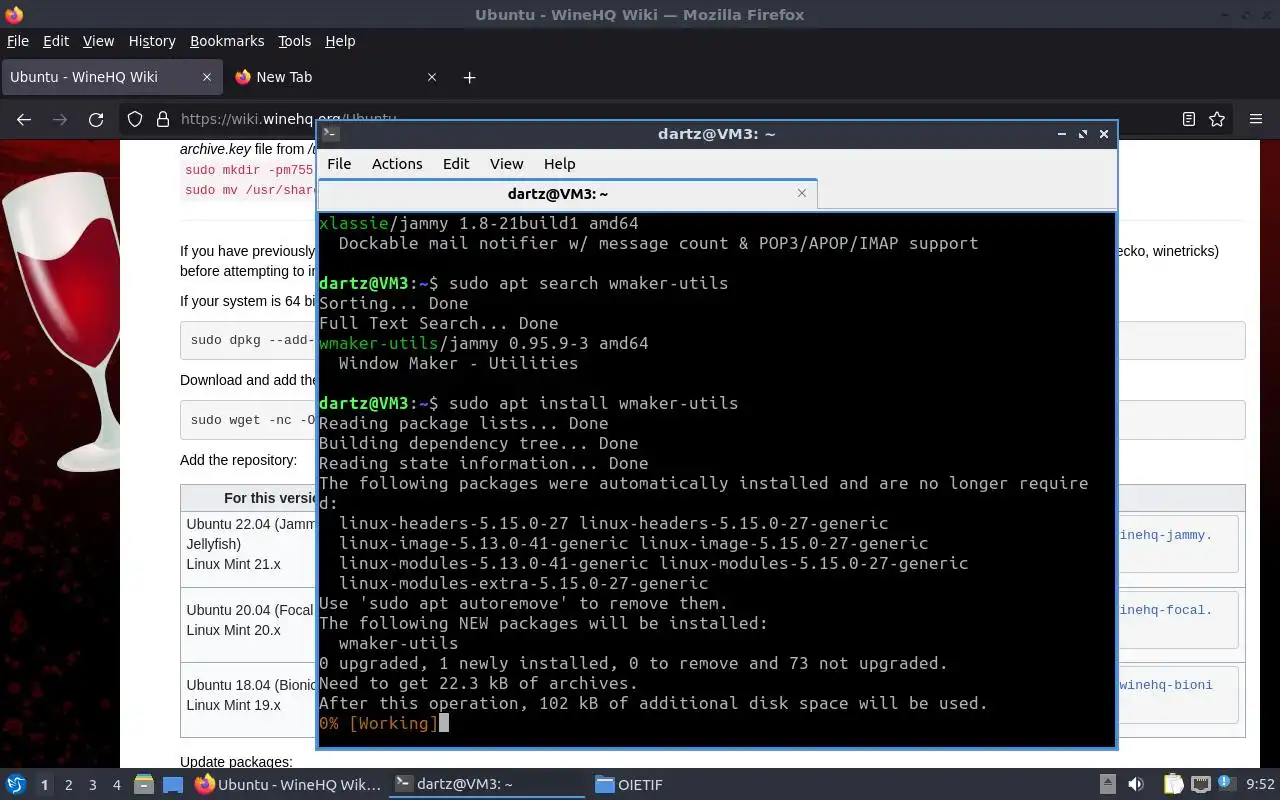
Task: Click Firefox logo in title bar
Action: point(13,14)
